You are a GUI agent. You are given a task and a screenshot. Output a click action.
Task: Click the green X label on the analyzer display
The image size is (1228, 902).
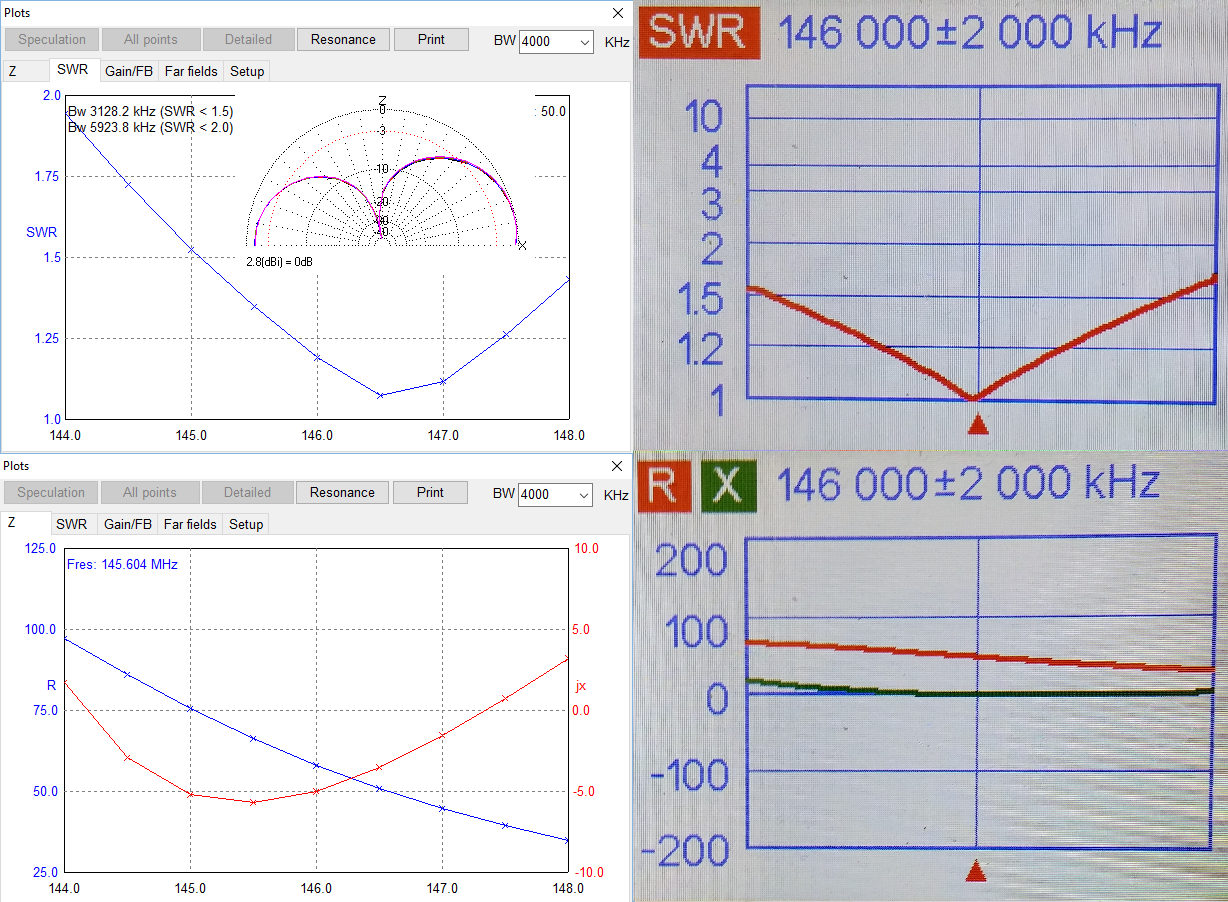pos(727,485)
